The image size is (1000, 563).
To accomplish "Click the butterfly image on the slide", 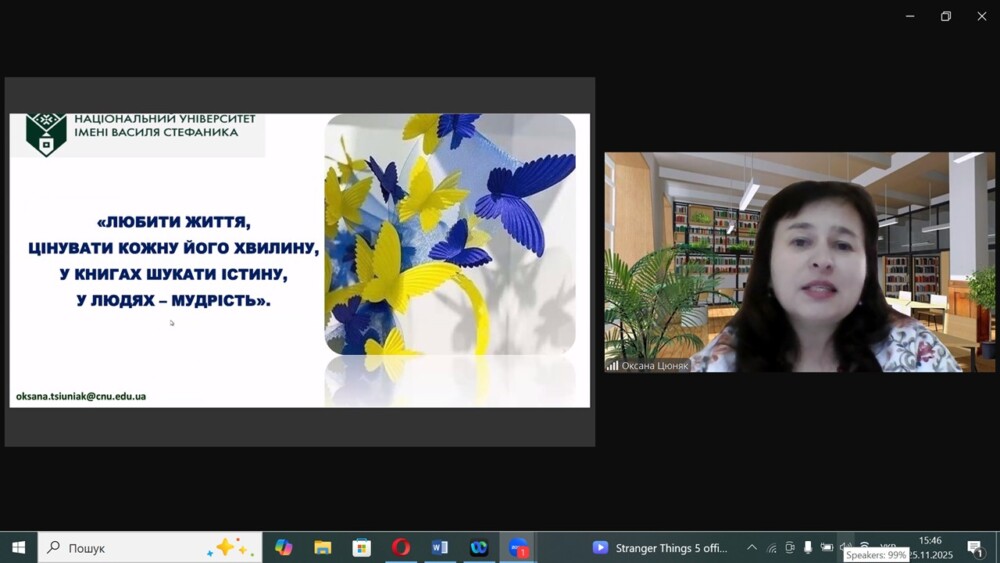I will point(450,234).
